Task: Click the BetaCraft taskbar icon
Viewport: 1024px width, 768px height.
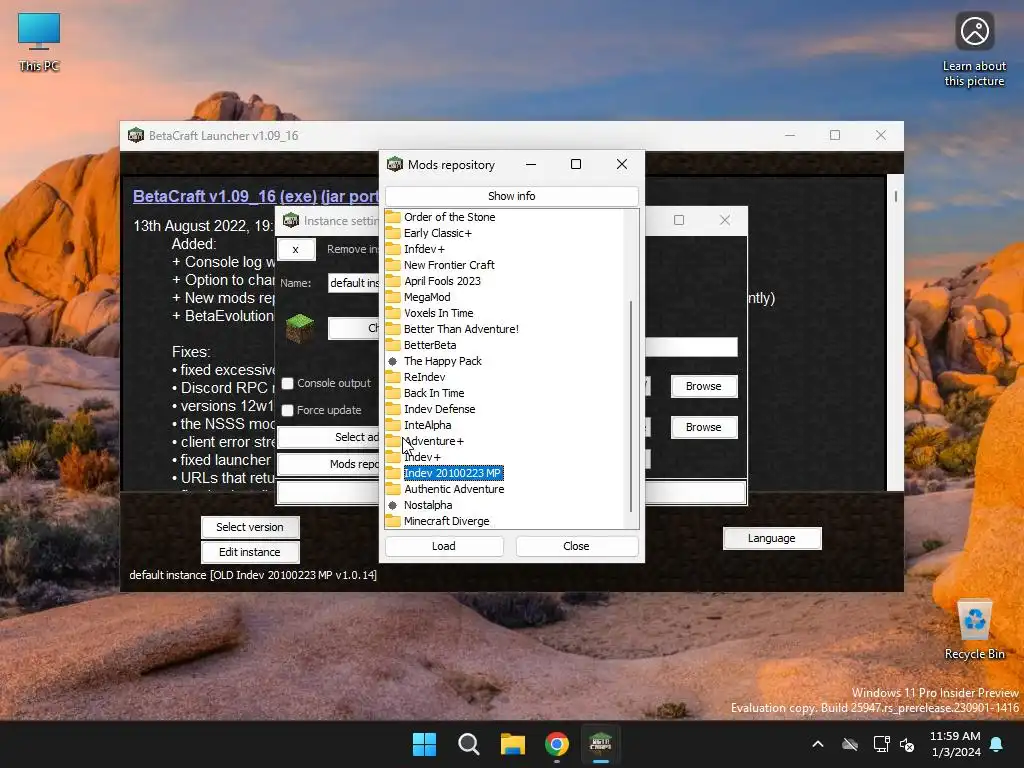Action: pyautogui.click(x=601, y=744)
